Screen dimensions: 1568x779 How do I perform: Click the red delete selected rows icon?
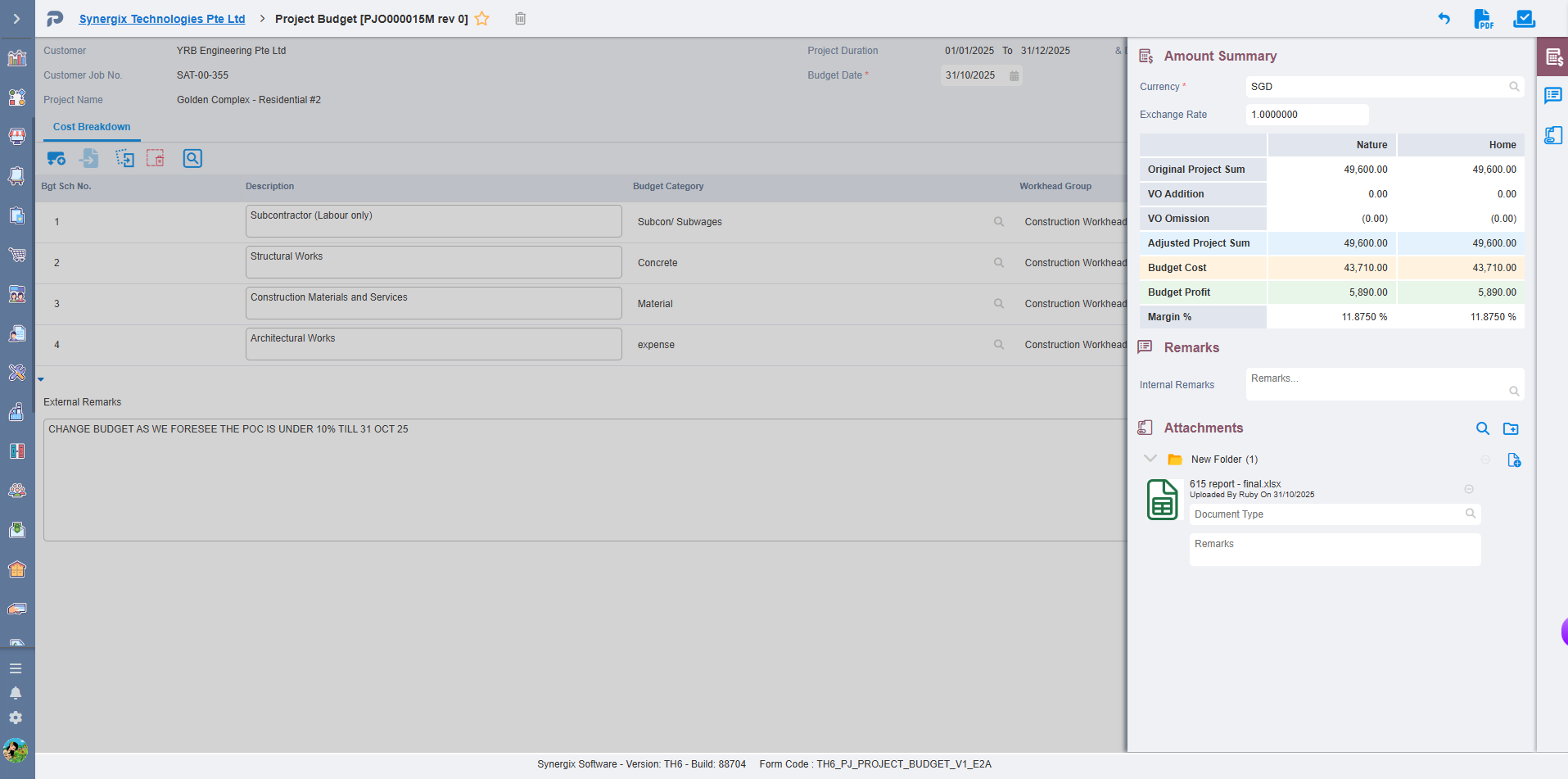[x=156, y=158]
